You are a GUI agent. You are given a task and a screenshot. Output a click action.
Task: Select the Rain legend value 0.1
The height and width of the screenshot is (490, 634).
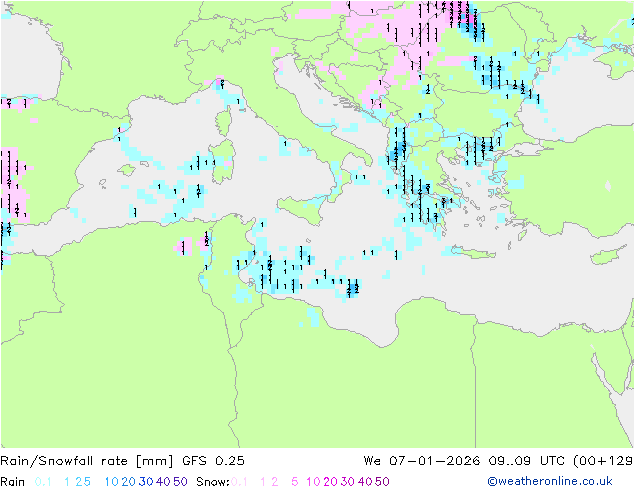[43, 482]
